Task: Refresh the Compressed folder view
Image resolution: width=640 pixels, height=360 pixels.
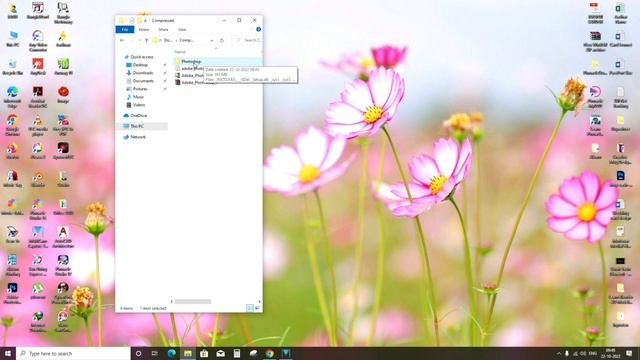Action: click(x=222, y=40)
